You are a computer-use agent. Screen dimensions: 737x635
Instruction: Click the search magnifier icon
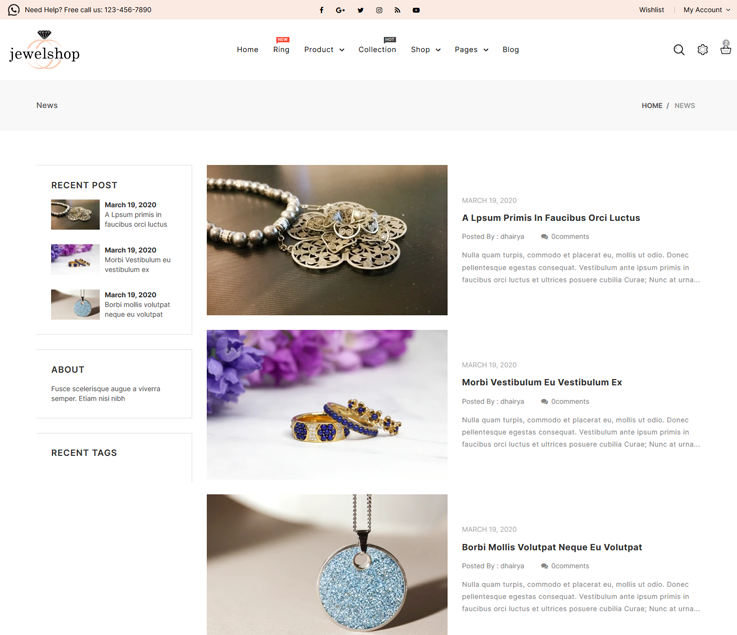click(679, 50)
